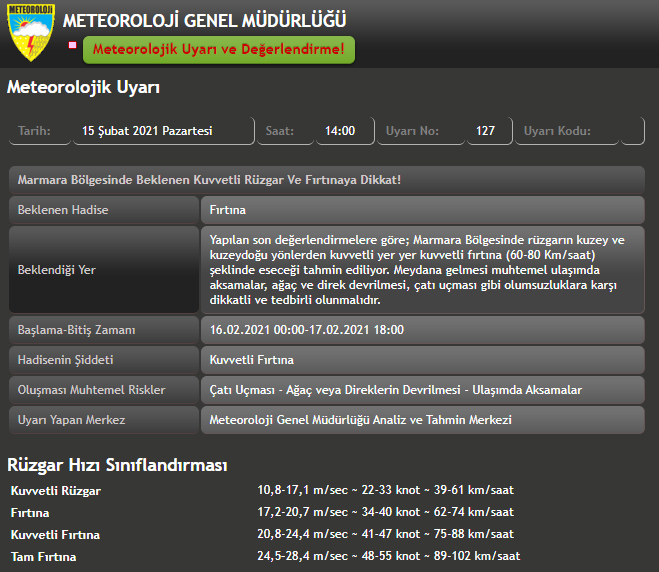Click the Oluşması Muhtemel Riskler value row
The height and width of the screenshot is (572, 659).
pos(422,389)
